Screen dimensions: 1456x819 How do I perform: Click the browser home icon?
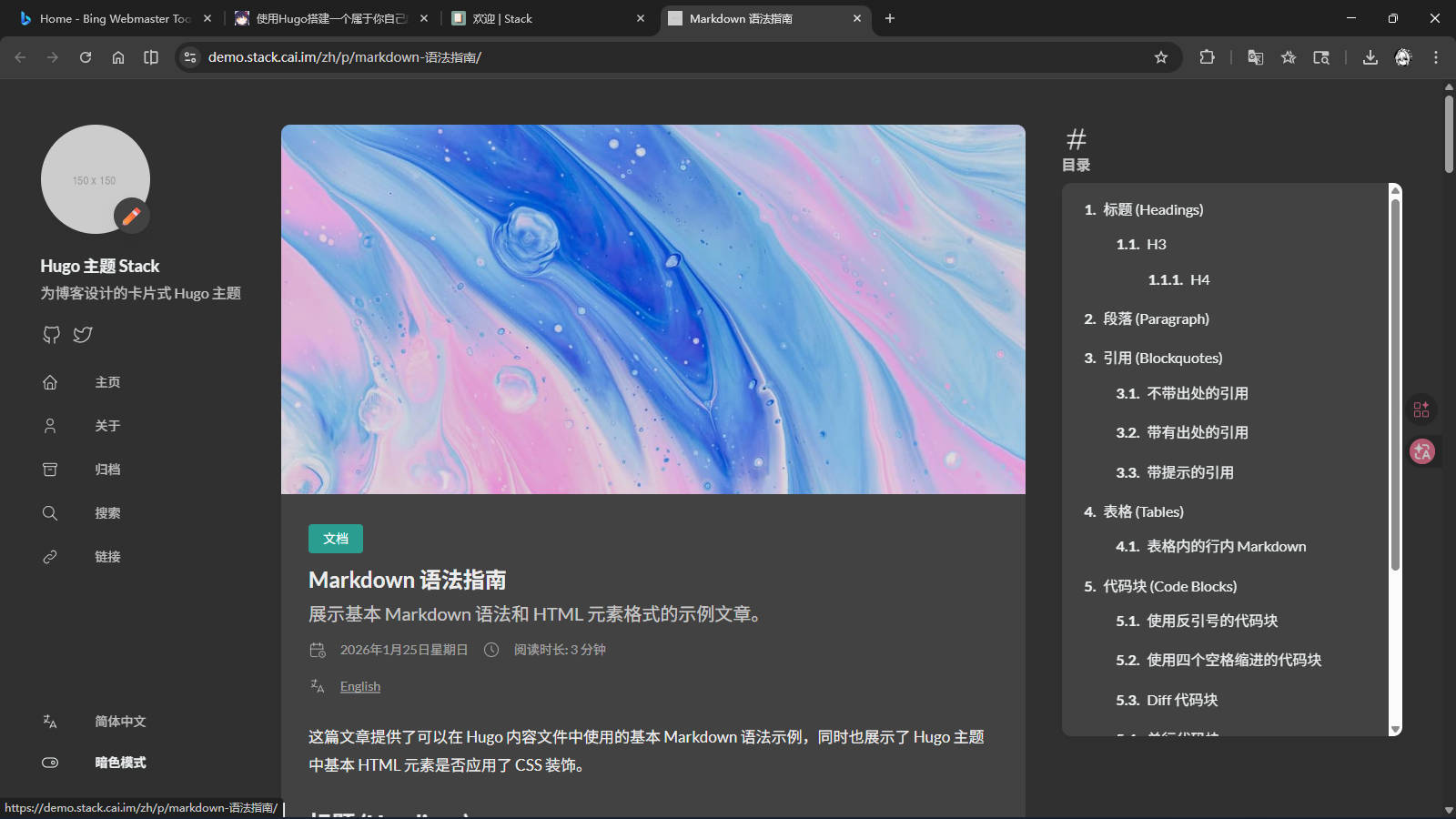(118, 57)
